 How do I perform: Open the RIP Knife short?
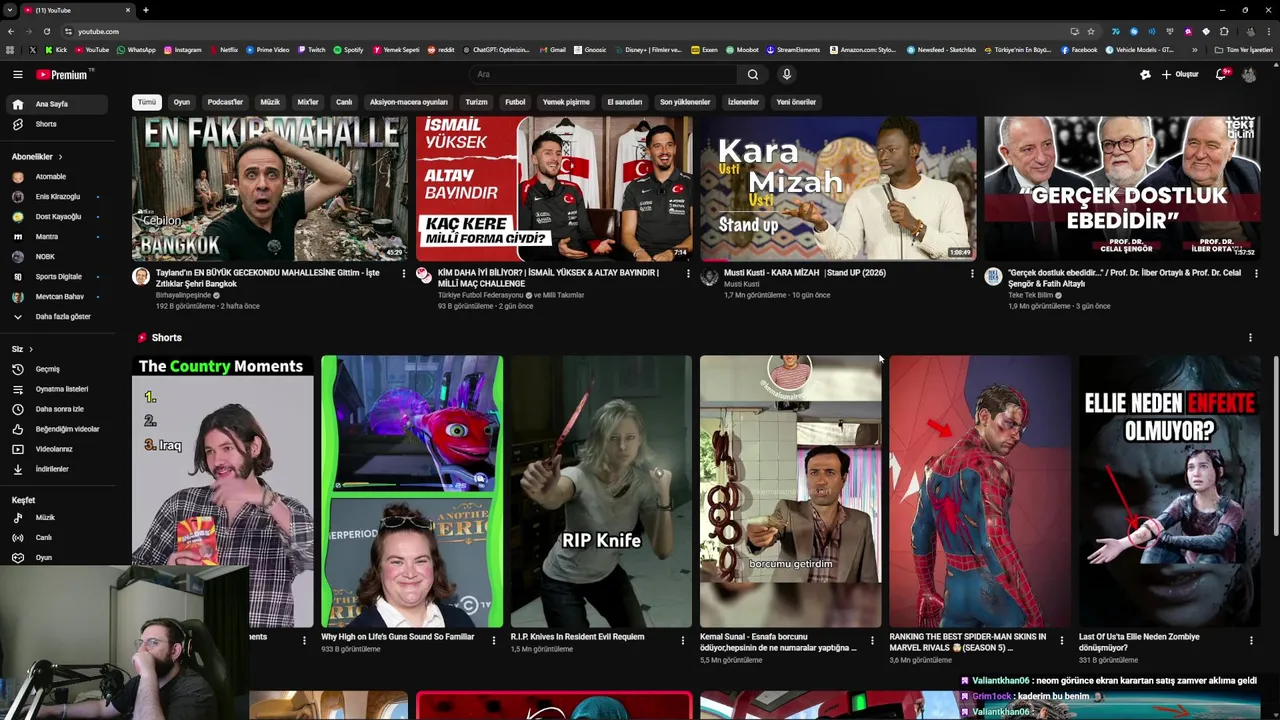(x=601, y=491)
